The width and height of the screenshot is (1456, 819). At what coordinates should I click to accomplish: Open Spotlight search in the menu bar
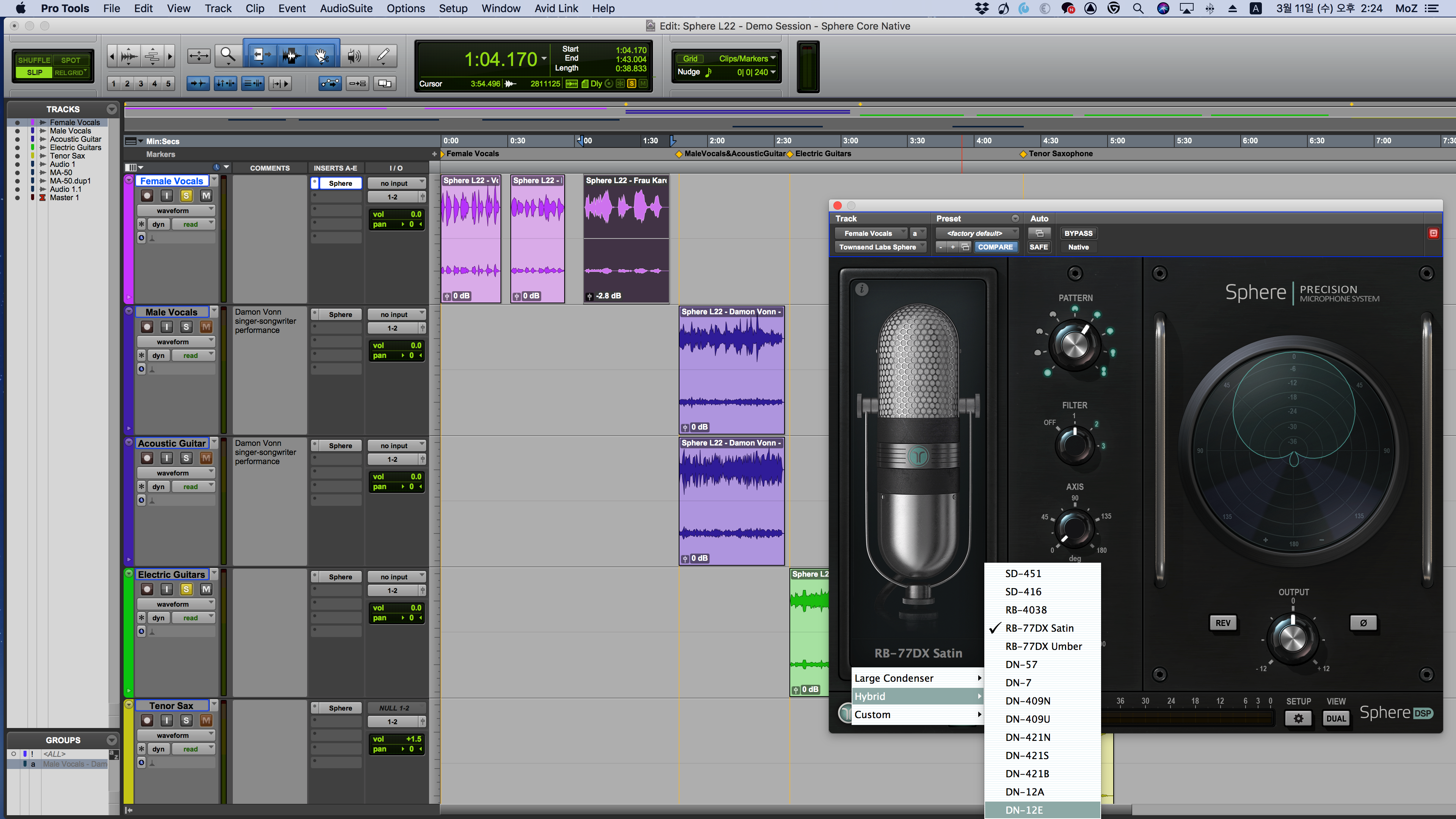coord(1138,8)
